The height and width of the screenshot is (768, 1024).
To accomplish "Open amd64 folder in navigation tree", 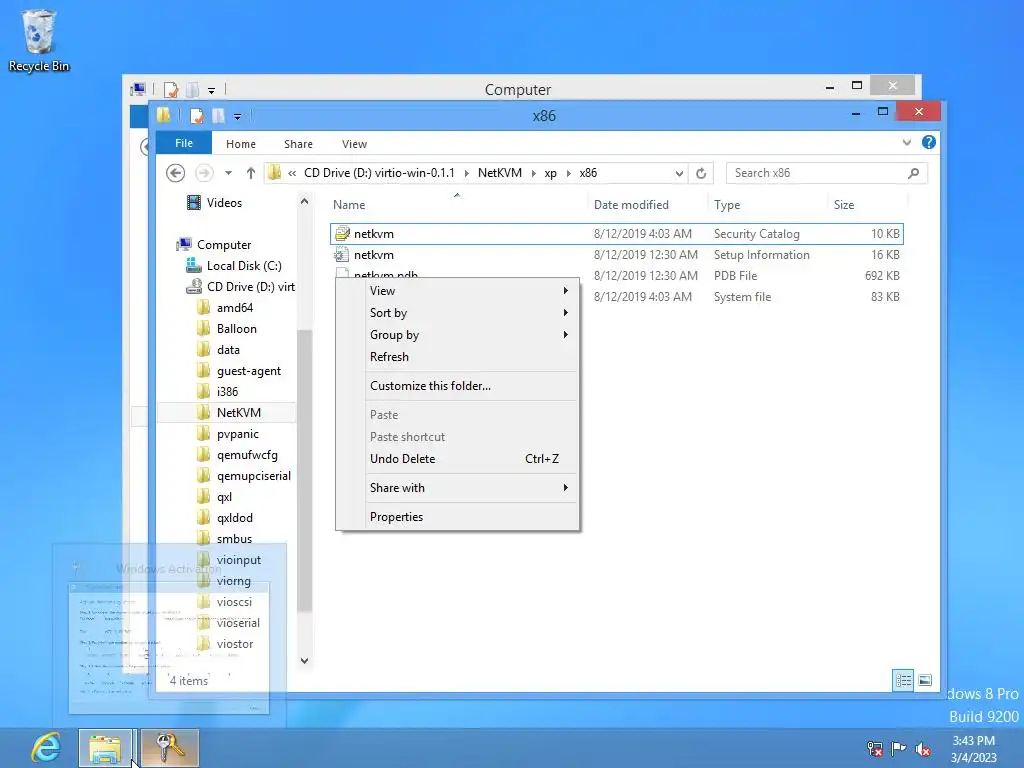I will coord(234,308).
